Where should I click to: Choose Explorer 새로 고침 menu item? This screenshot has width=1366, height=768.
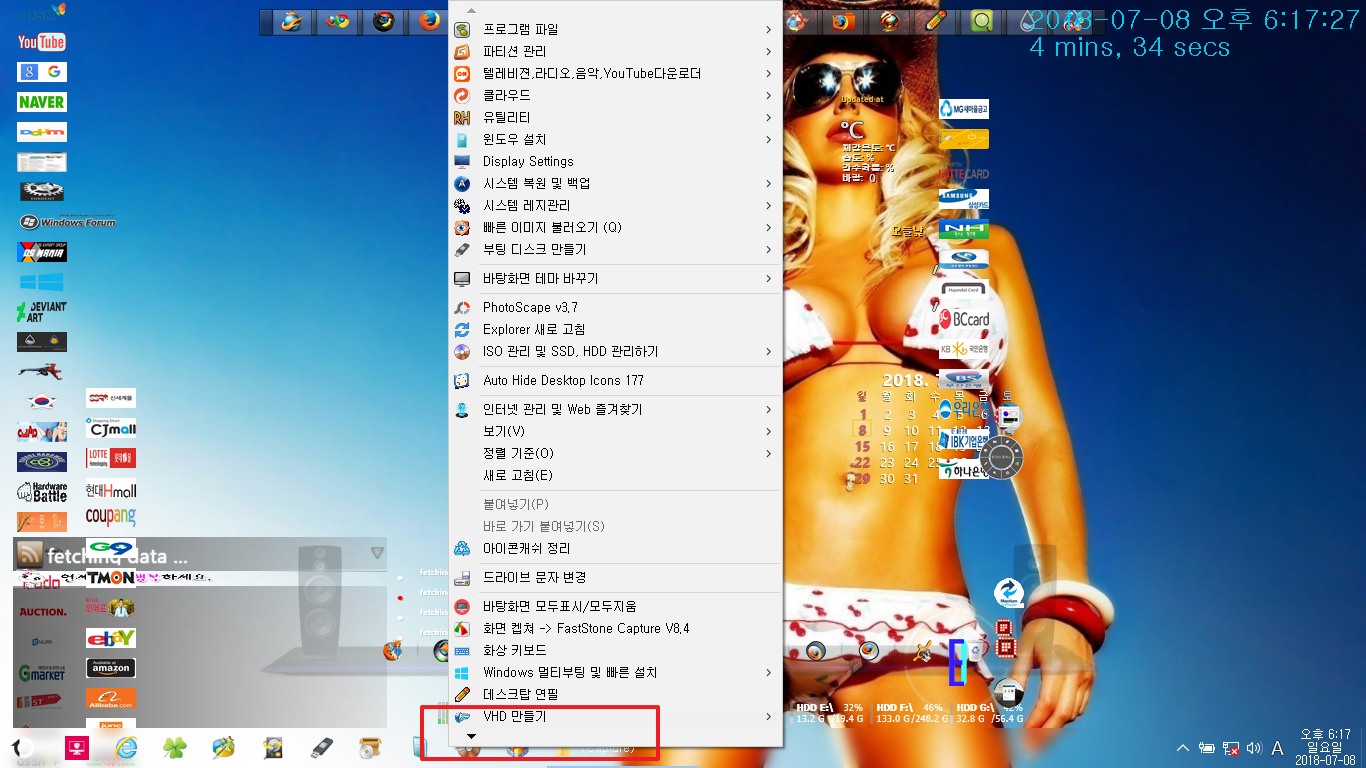[615, 329]
